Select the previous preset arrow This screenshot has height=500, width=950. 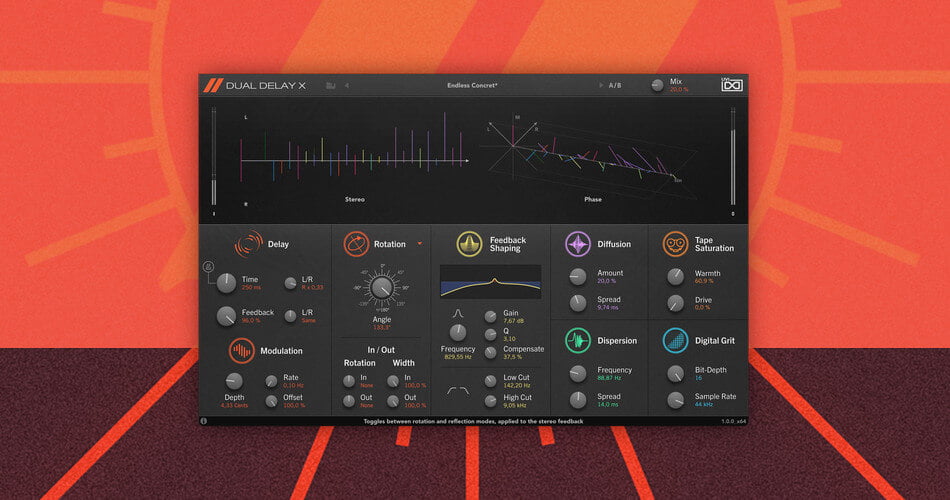[346, 85]
